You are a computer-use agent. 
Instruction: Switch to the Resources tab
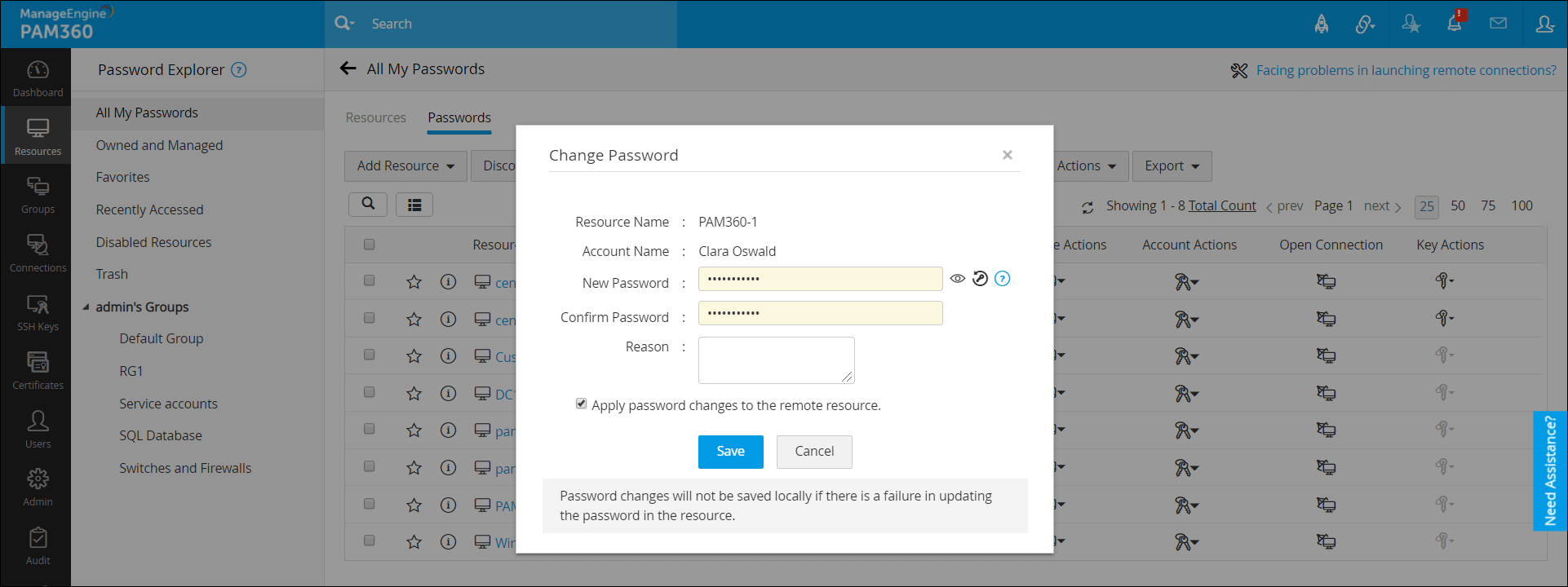point(375,117)
